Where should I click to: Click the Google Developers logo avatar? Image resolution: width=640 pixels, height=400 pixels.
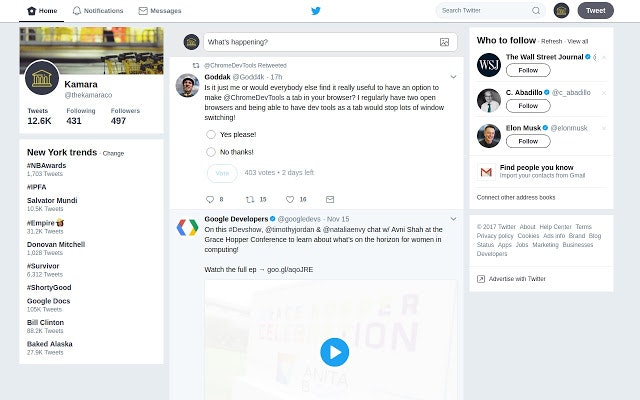point(187,227)
